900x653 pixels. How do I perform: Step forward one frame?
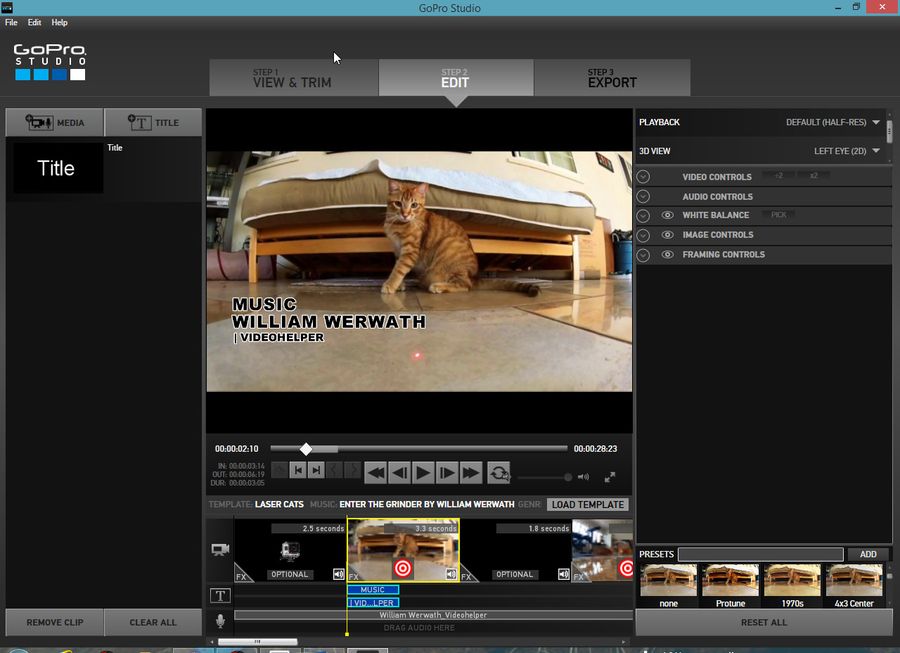[x=447, y=473]
